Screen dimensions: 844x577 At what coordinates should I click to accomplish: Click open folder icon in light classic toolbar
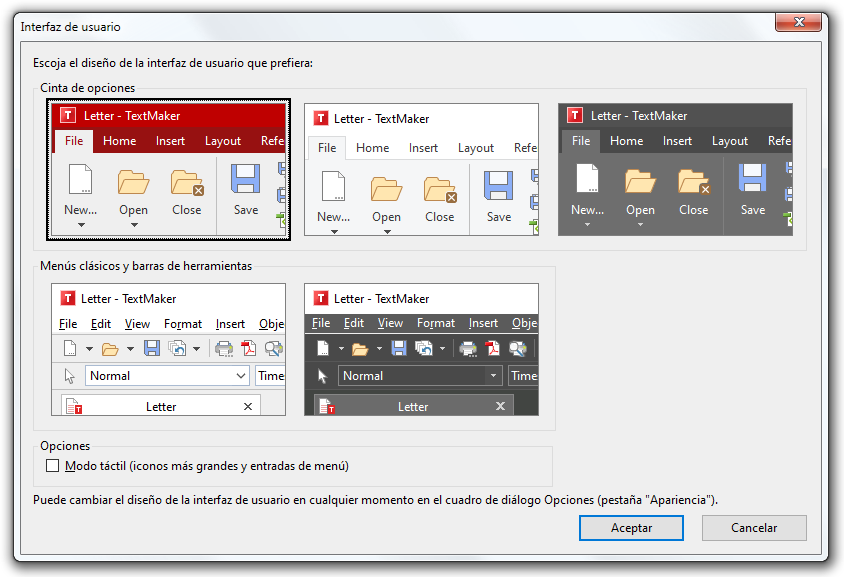[110, 349]
